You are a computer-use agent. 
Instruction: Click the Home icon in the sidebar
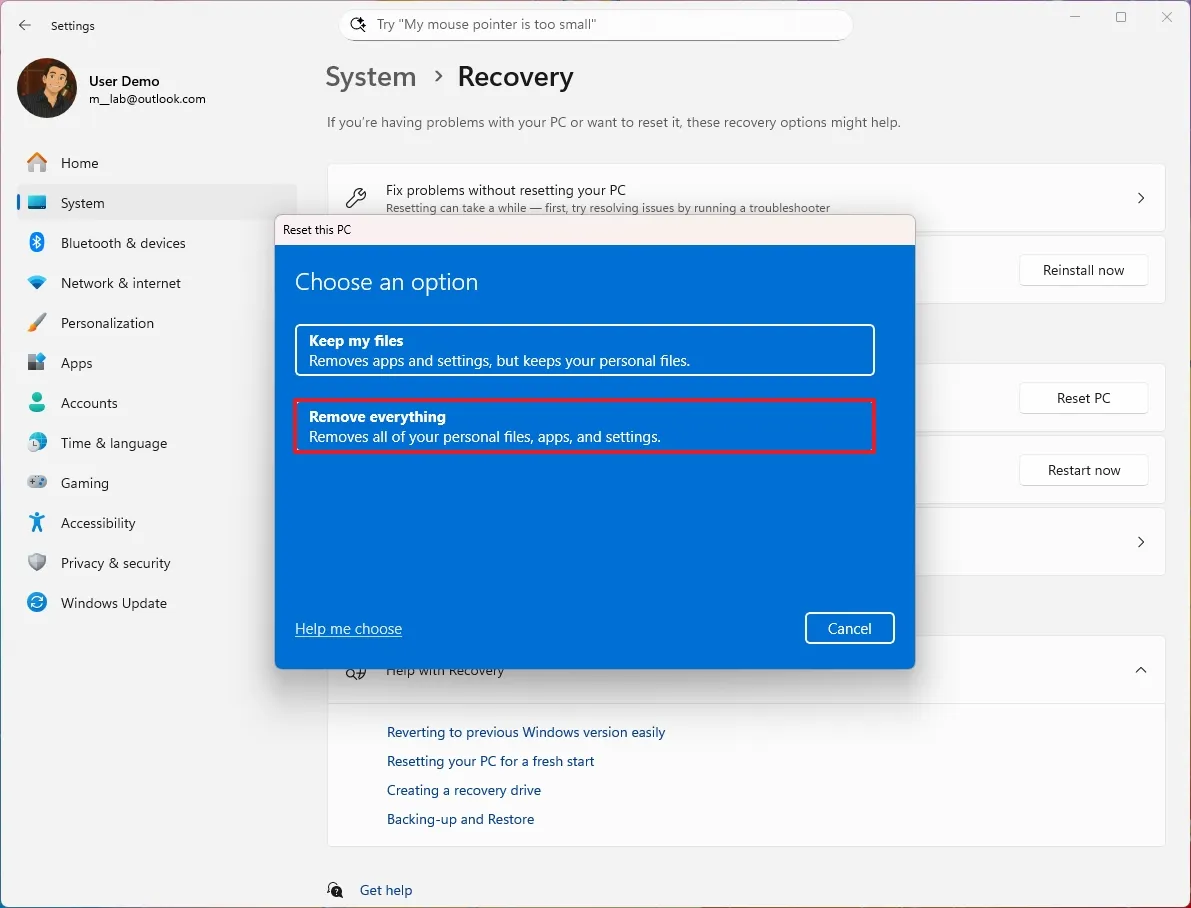coord(36,163)
